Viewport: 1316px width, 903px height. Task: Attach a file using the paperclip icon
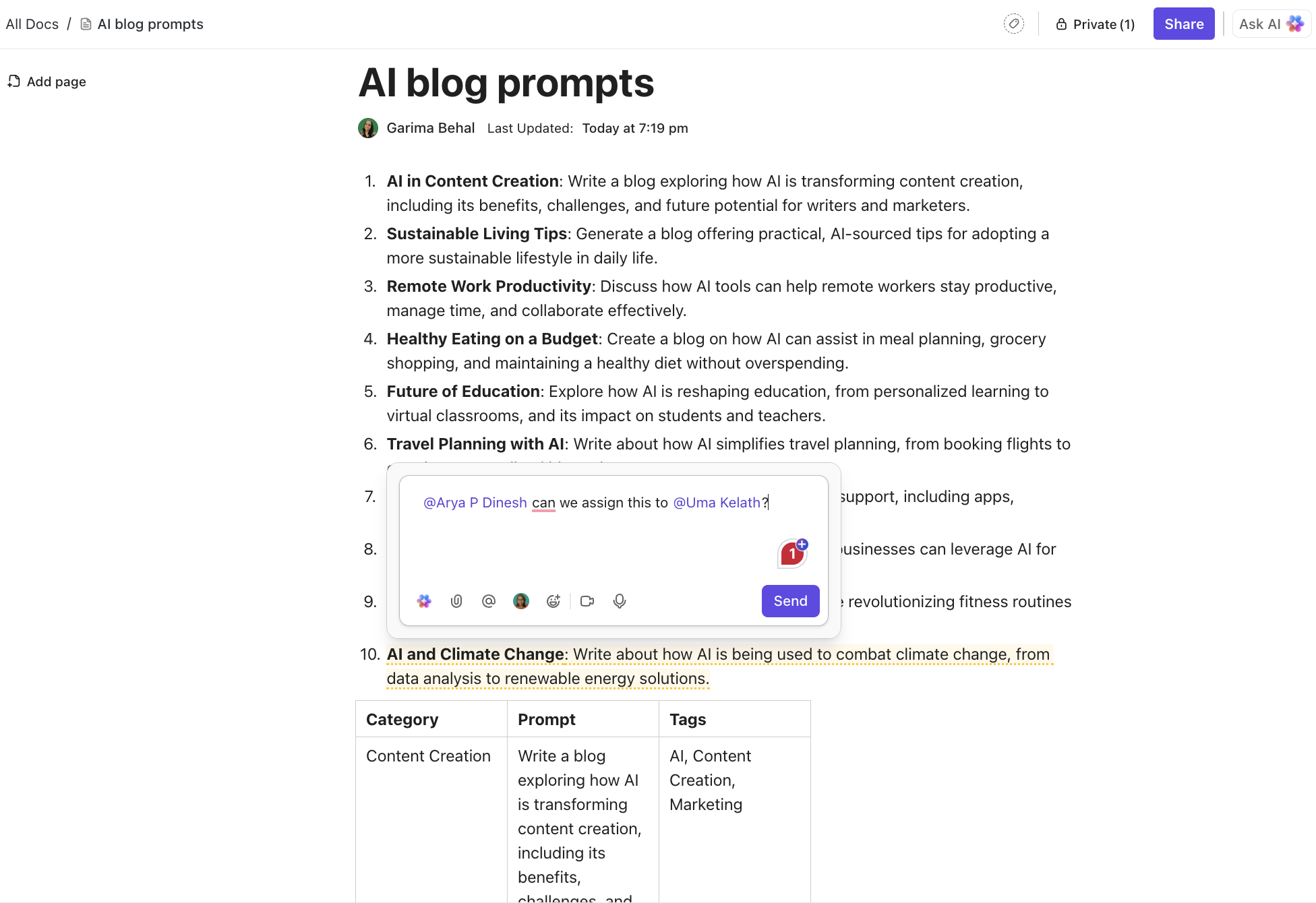pos(456,601)
